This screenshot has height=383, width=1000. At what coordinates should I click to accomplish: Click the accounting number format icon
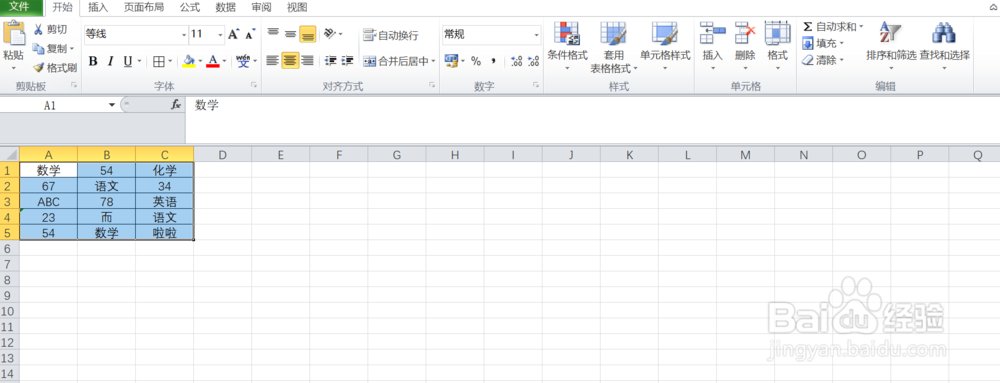(x=451, y=61)
